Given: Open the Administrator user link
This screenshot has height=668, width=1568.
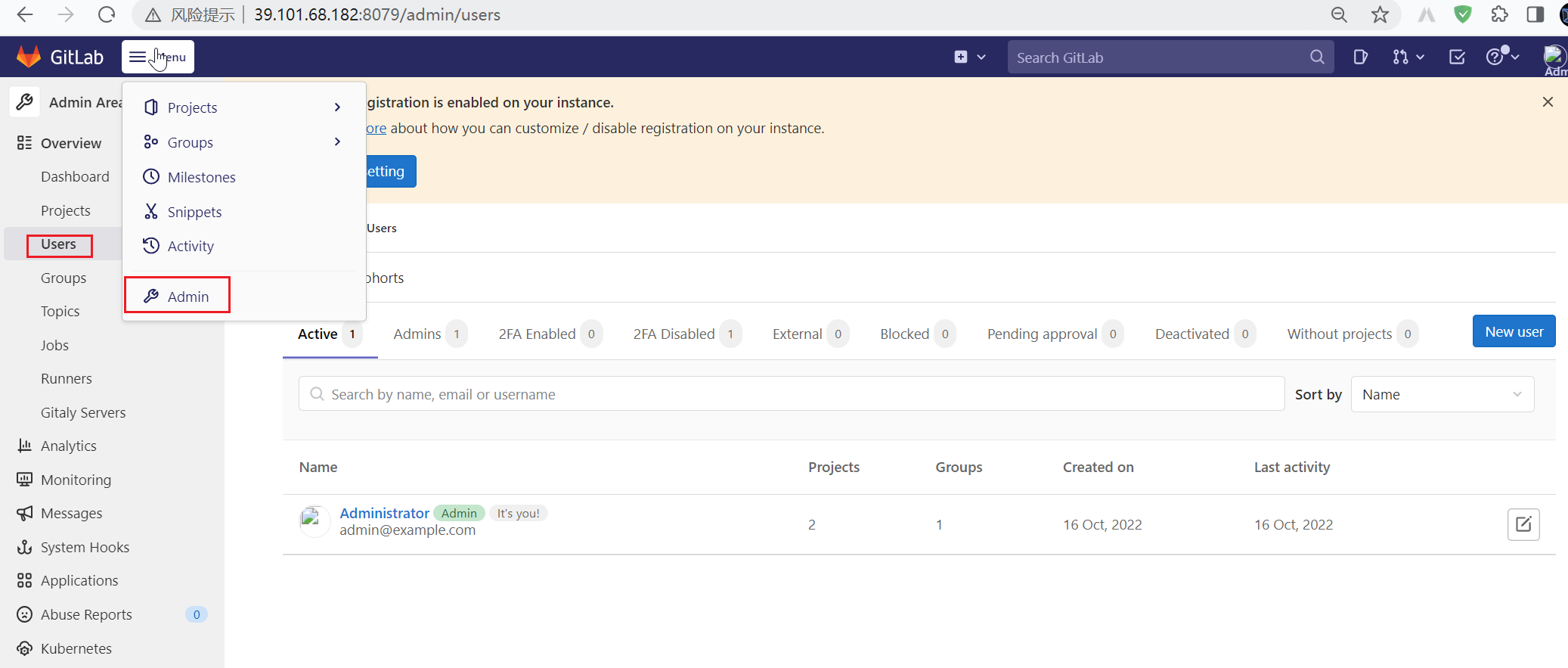Looking at the screenshot, I should click(x=384, y=513).
